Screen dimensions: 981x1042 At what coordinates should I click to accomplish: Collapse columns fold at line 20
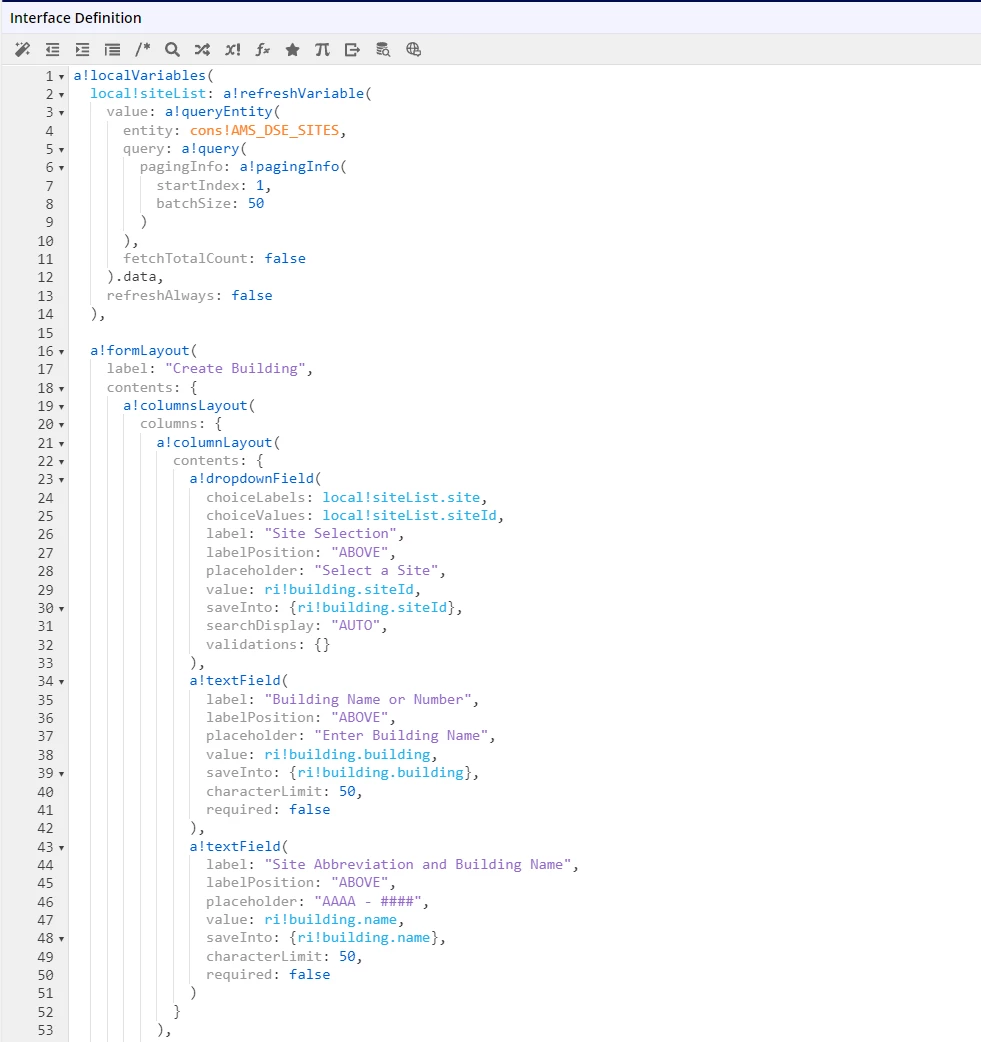pyautogui.click(x=61, y=425)
